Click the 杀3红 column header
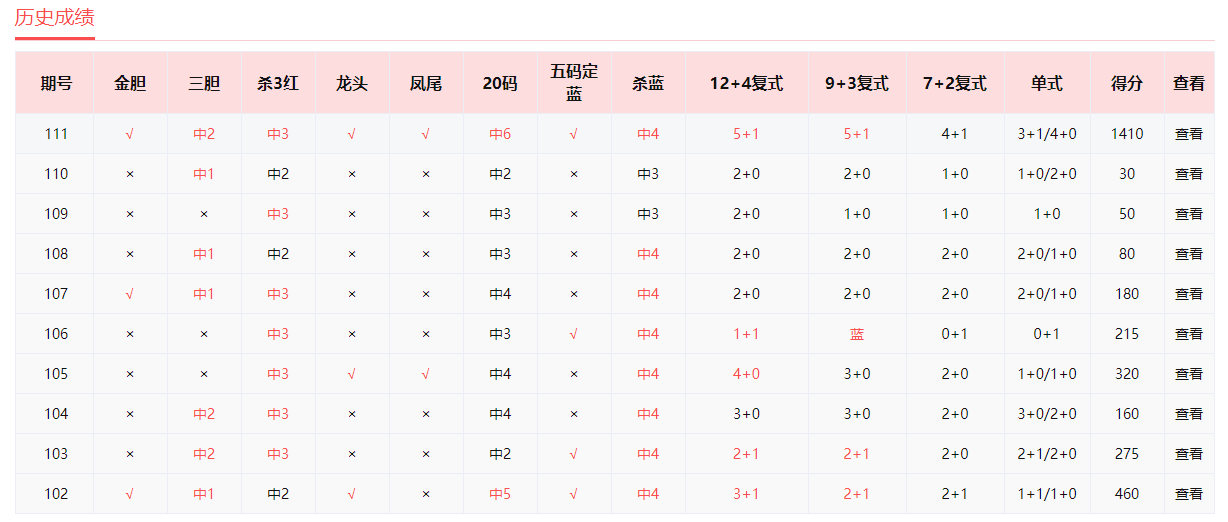 (x=278, y=83)
